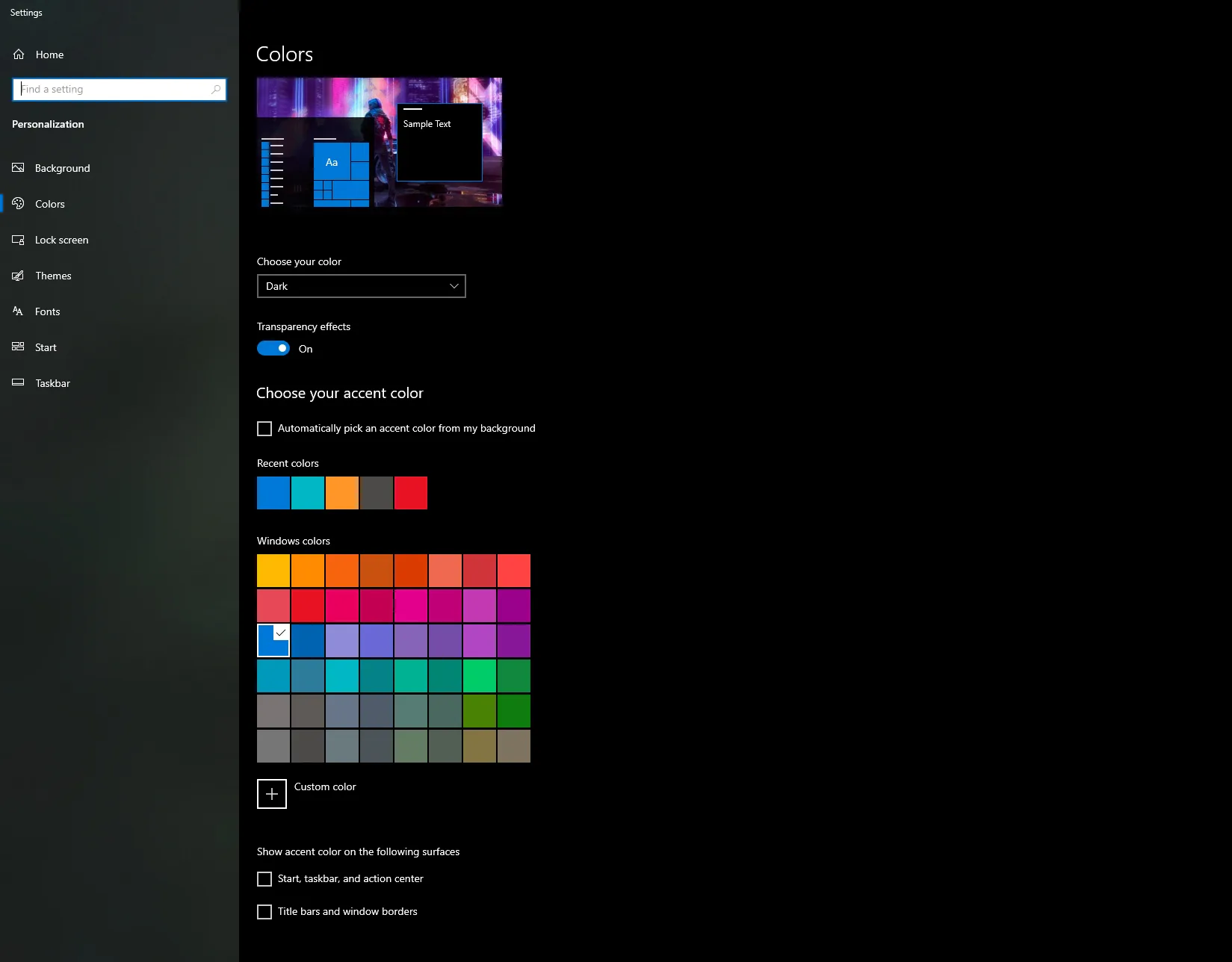Click the Home house icon
The image size is (1232, 962).
pyautogui.click(x=19, y=55)
